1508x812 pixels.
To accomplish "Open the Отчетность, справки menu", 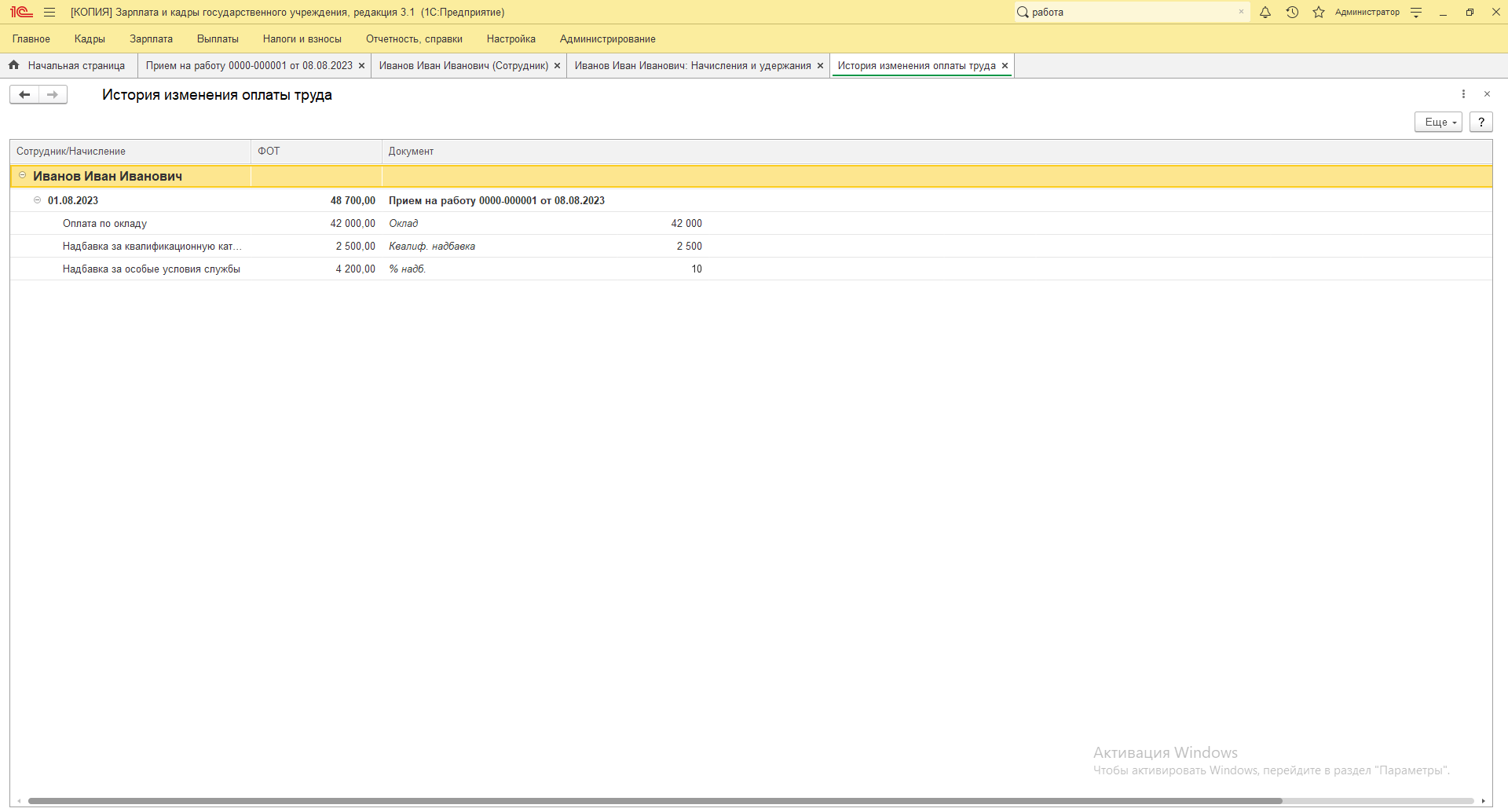I will tap(414, 39).
